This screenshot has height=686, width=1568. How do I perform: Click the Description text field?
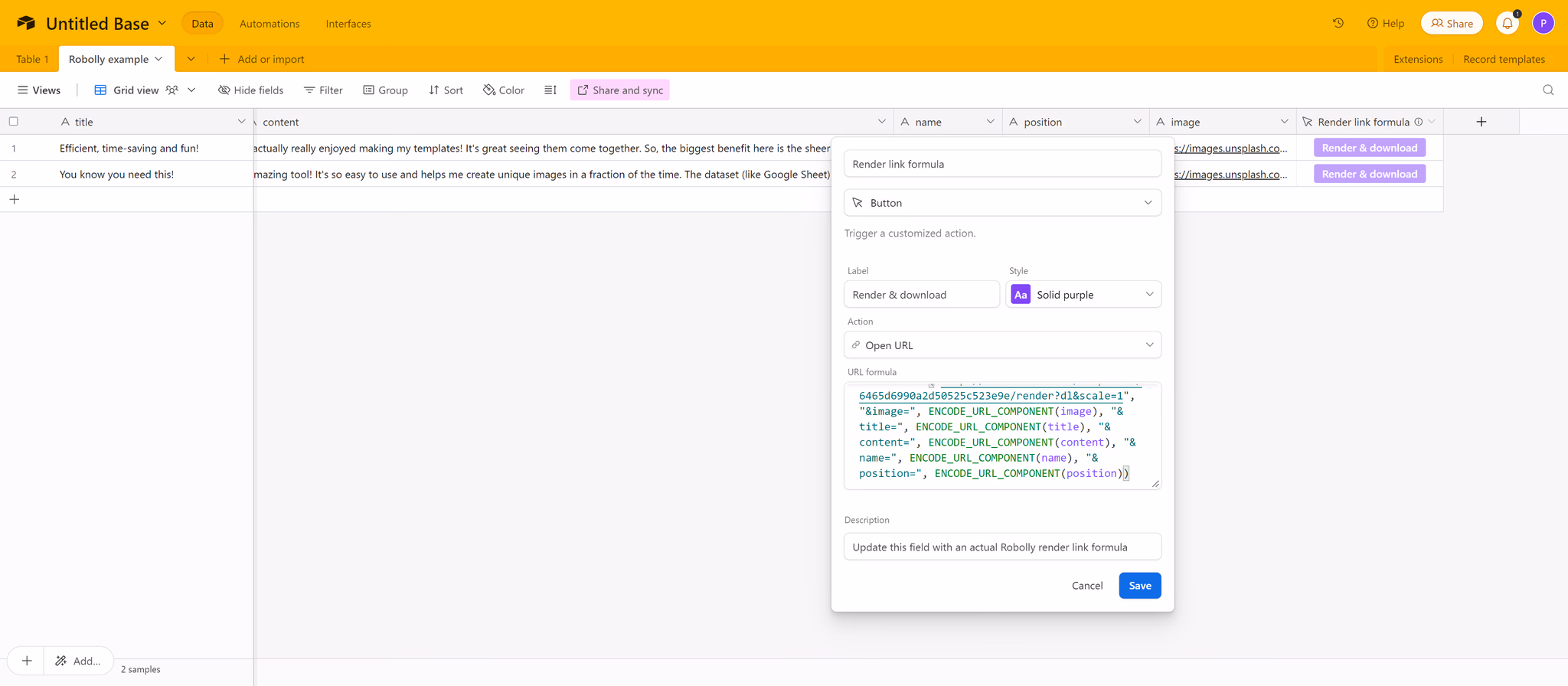(1002, 547)
